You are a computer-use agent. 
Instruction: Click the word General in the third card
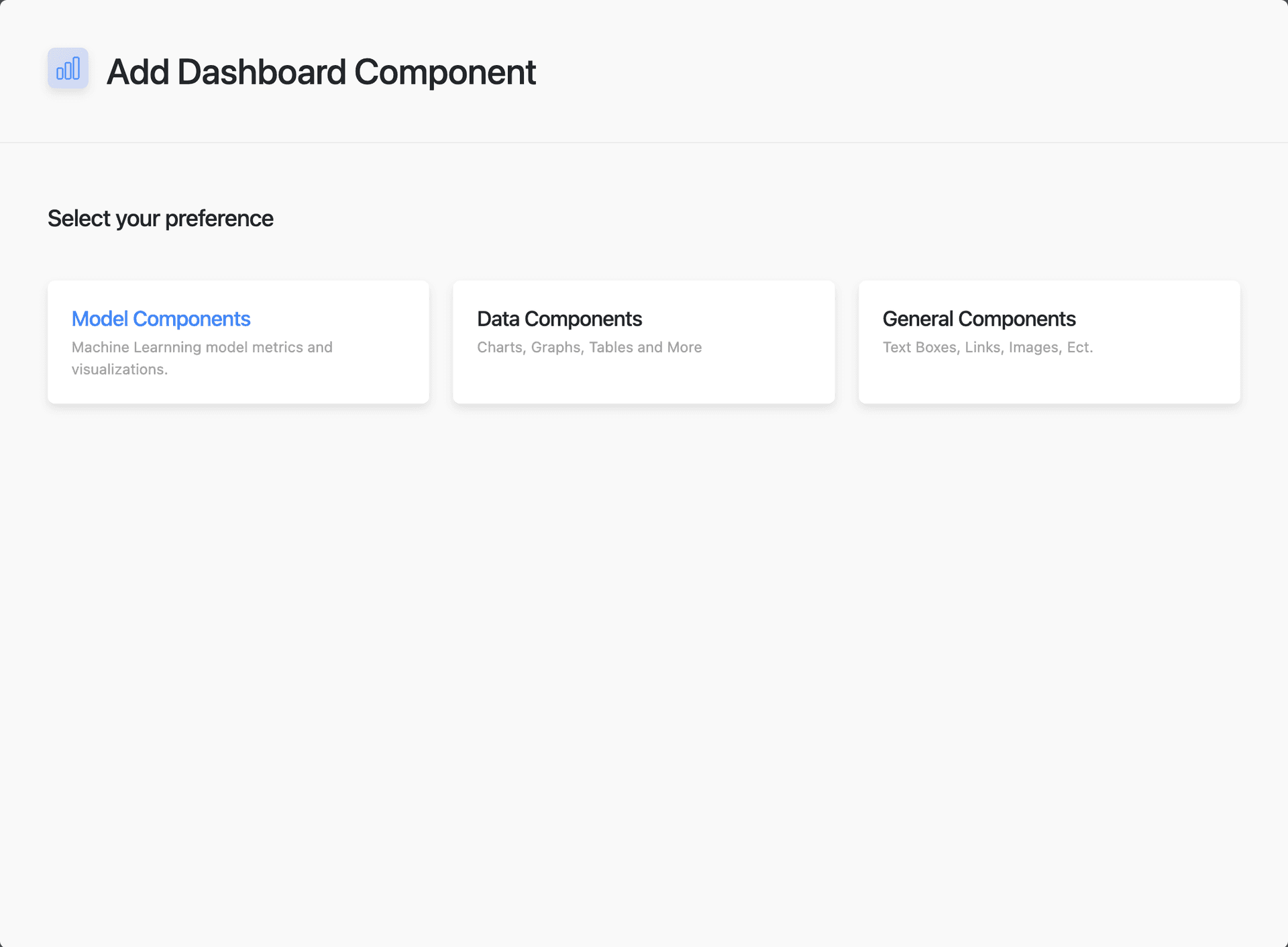pos(918,319)
